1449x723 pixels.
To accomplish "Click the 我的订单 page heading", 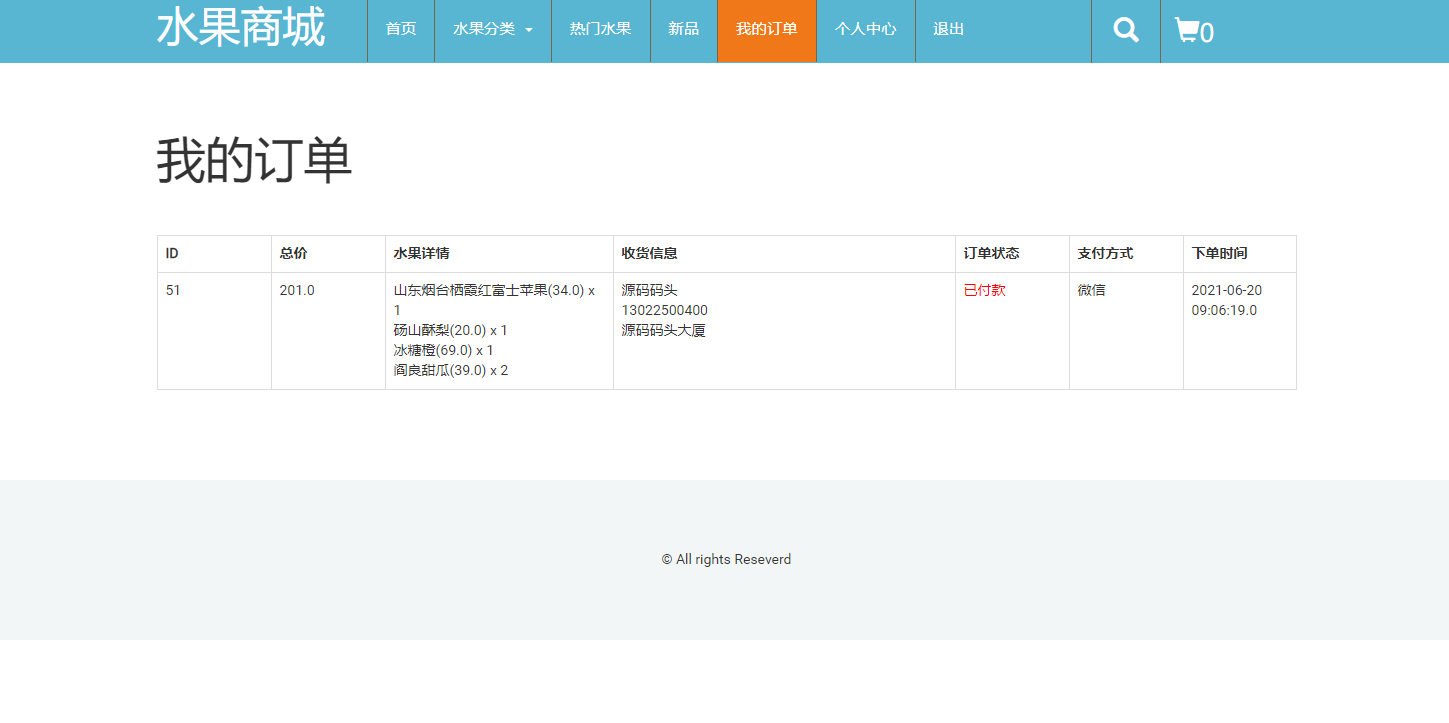I will click(x=254, y=160).
